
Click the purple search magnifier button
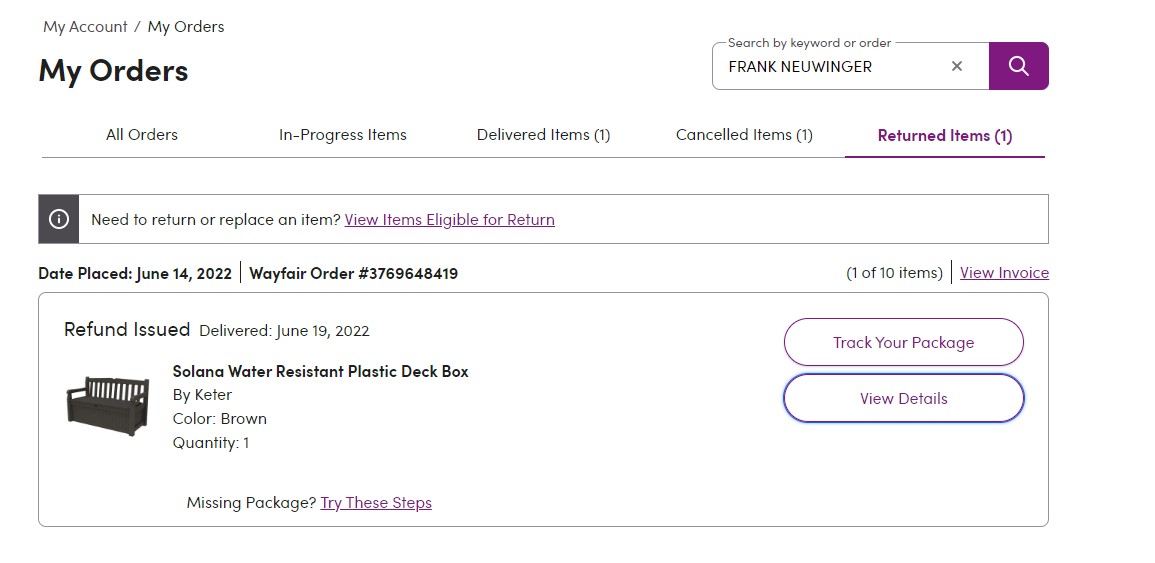pyautogui.click(x=1018, y=66)
